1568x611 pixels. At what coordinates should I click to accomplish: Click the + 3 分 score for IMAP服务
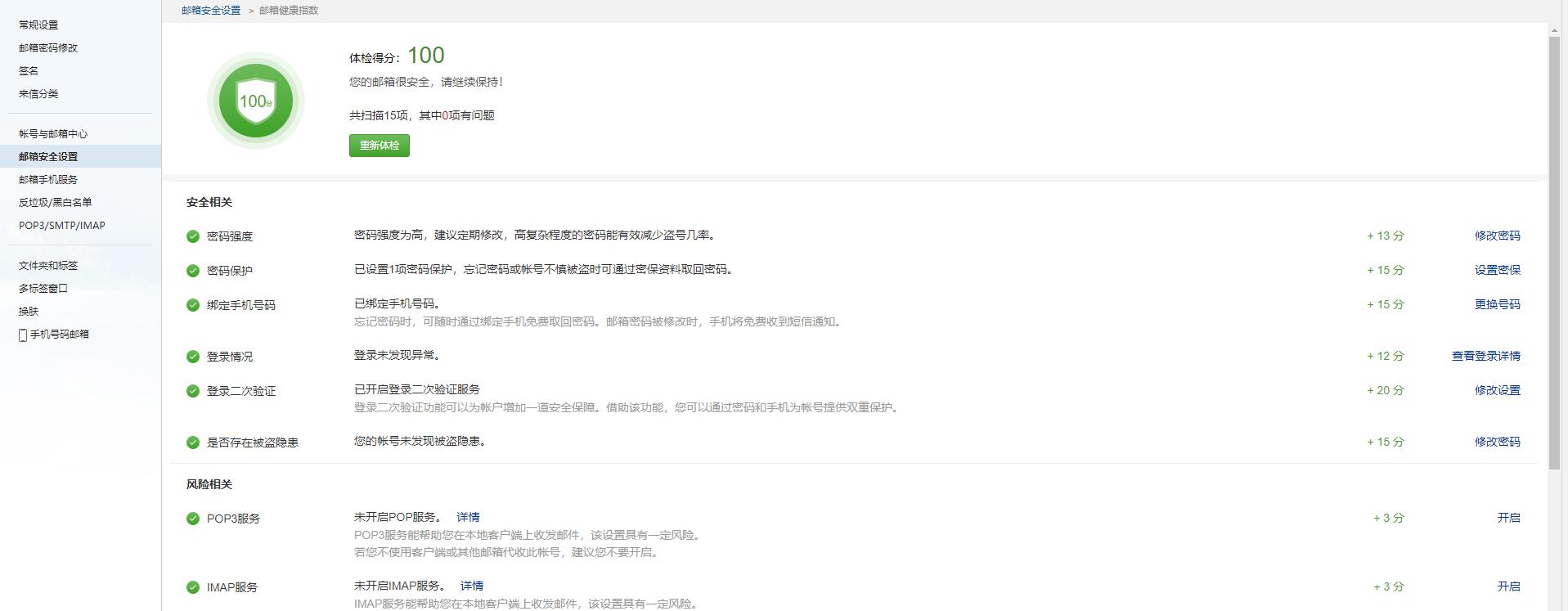pos(1388,586)
